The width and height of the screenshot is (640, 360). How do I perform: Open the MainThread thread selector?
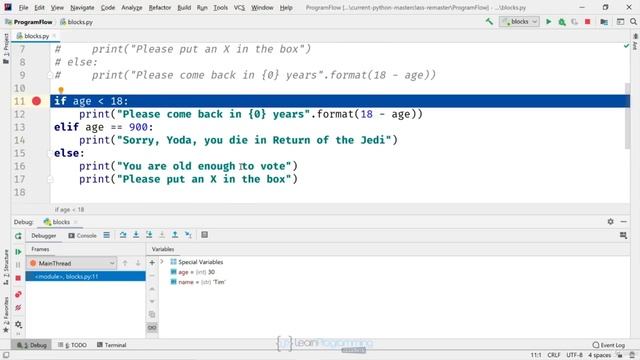coord(72,263)
